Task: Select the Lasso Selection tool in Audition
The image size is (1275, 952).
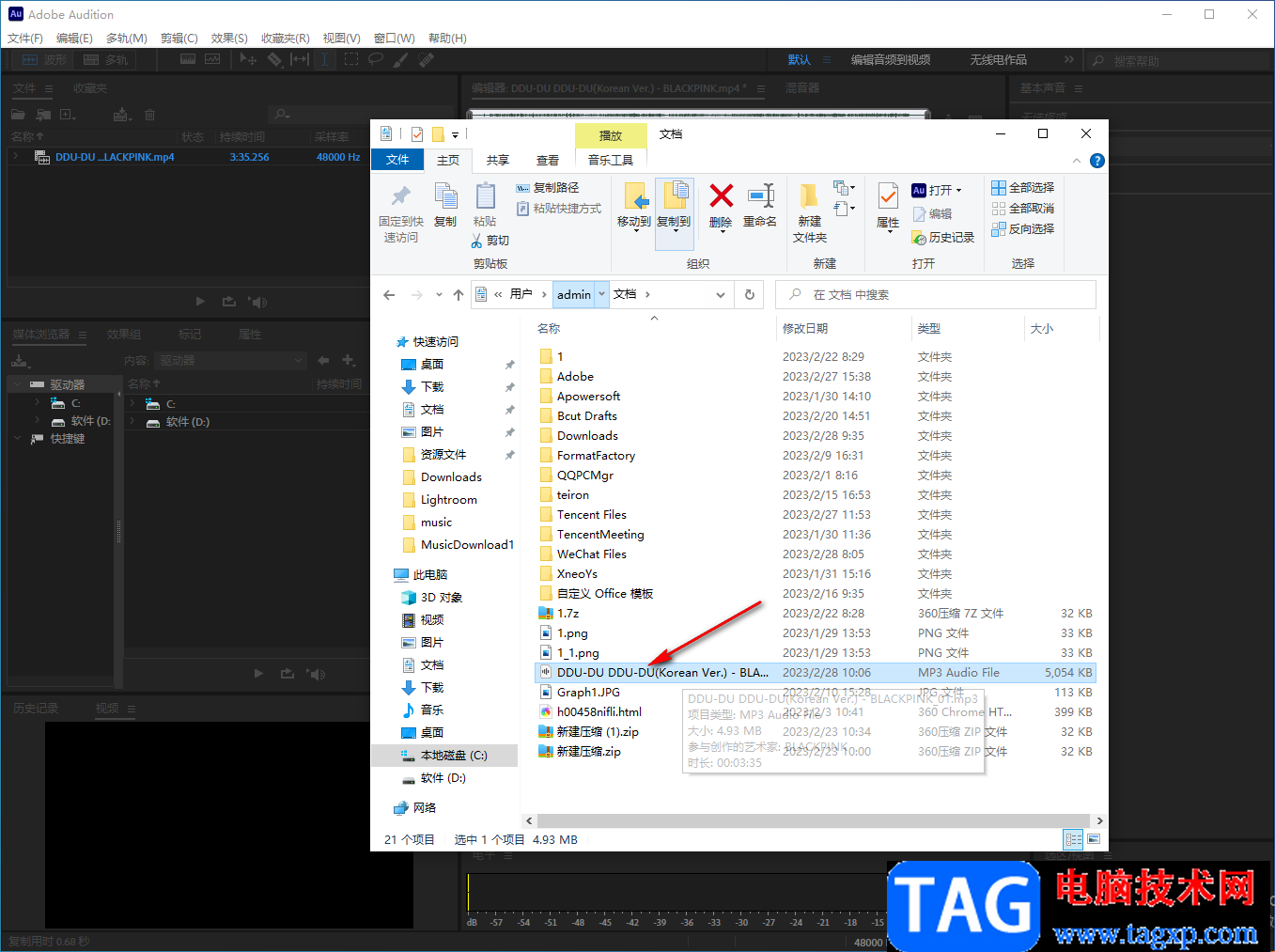Action: tap(376, 59)
